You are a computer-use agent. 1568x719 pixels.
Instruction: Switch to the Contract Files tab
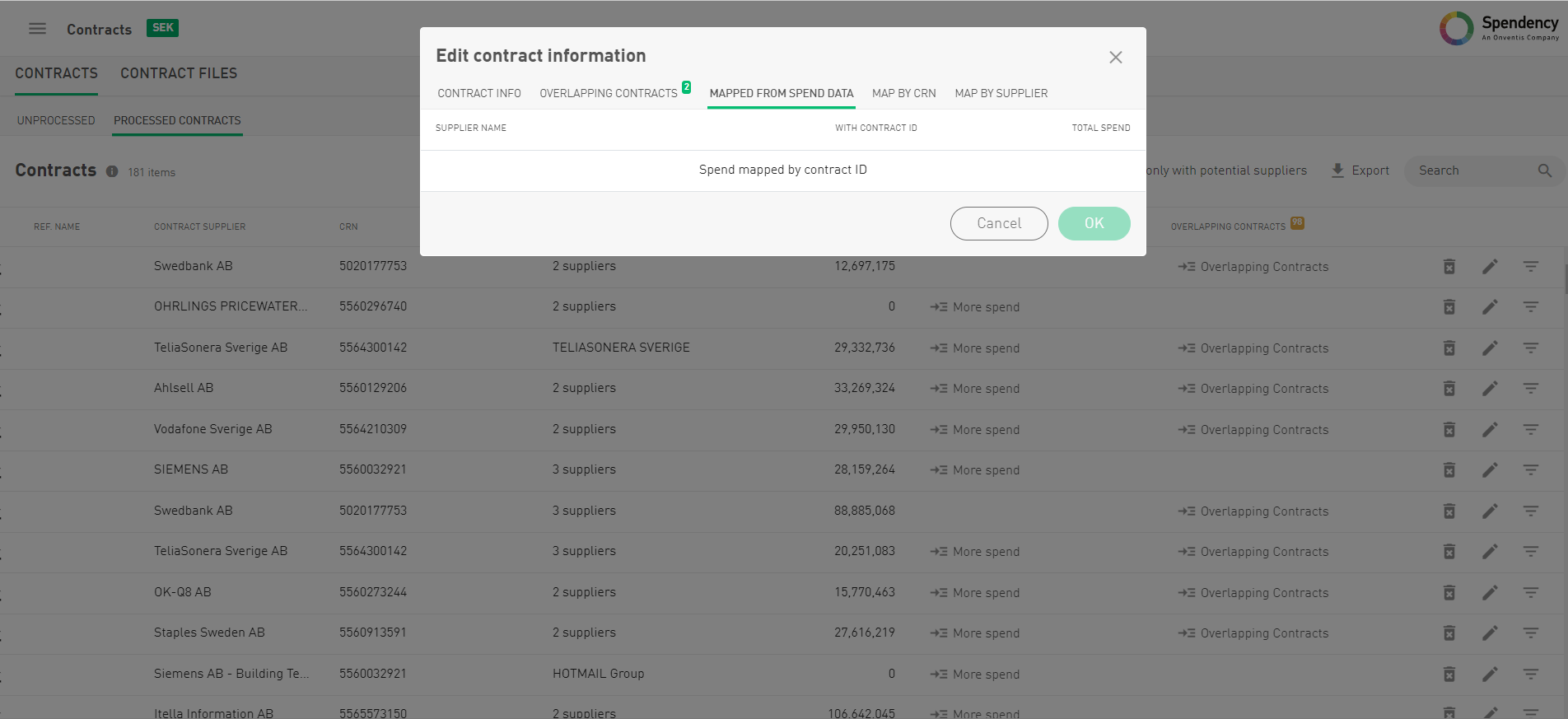click(x=179, y=74)
